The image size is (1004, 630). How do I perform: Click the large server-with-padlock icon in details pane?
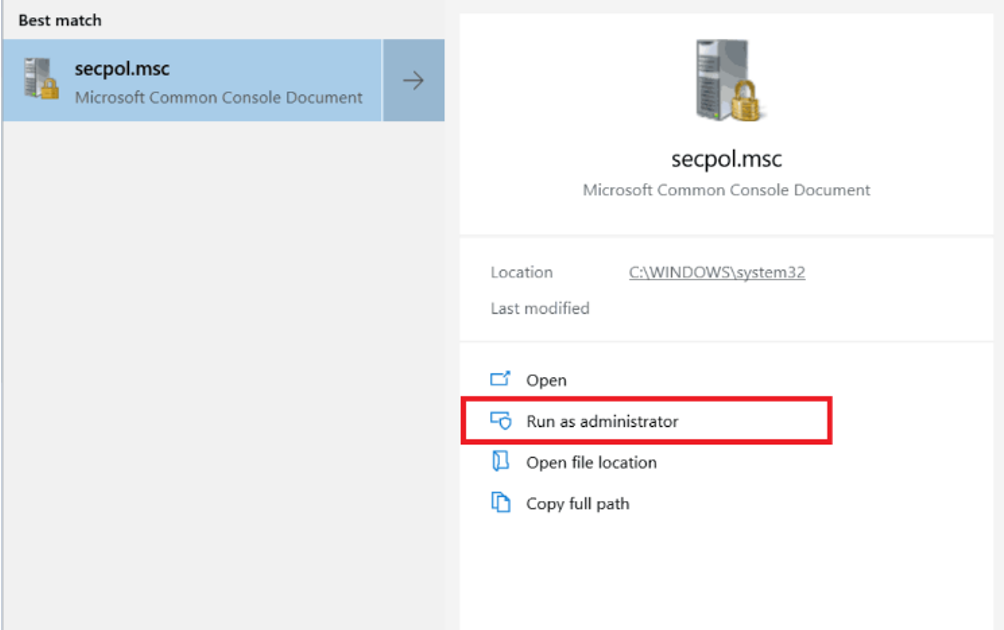tap(729, 81)
